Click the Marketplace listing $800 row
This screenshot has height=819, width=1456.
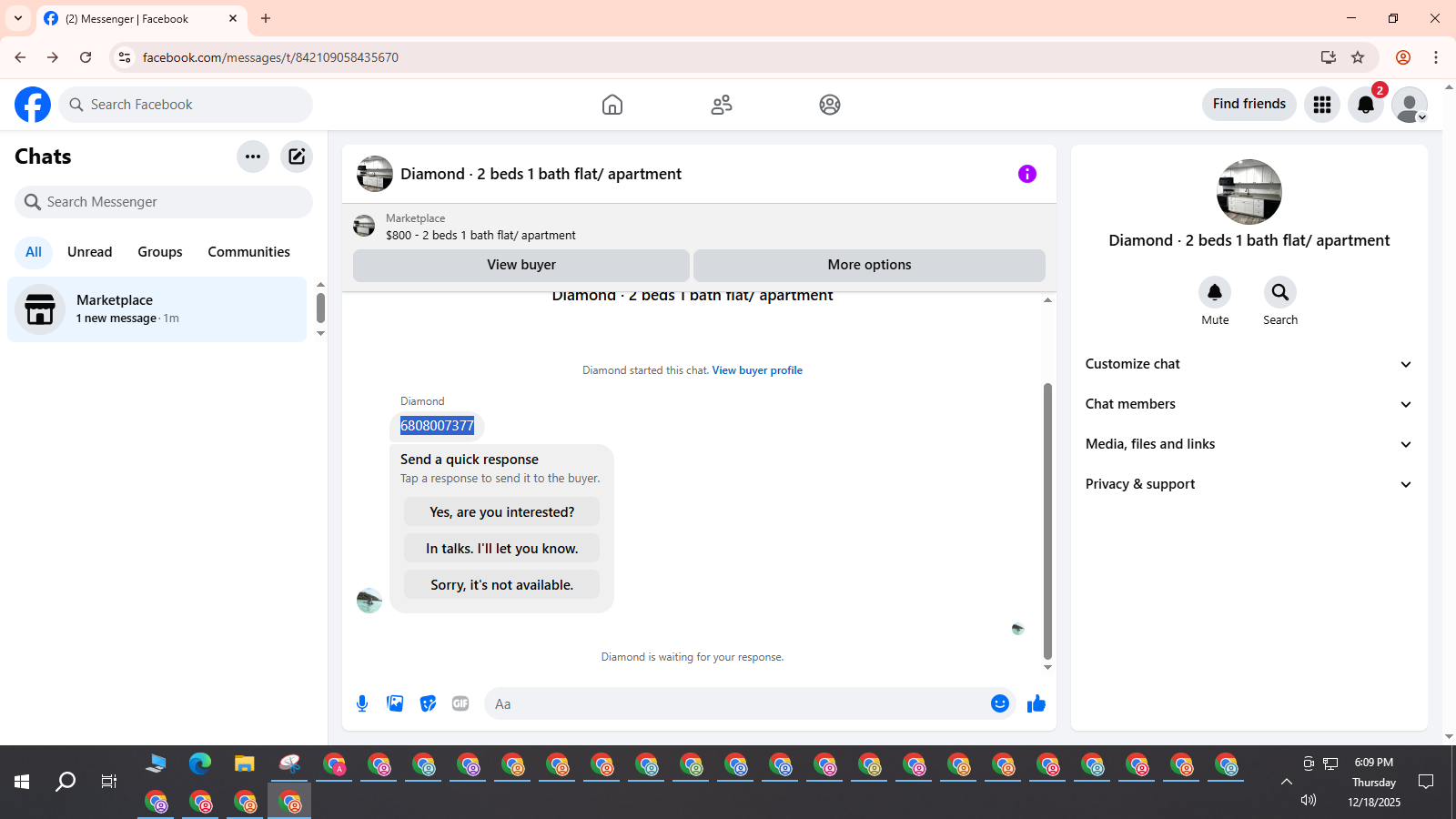pyautogui.click(x=699, y=227)
